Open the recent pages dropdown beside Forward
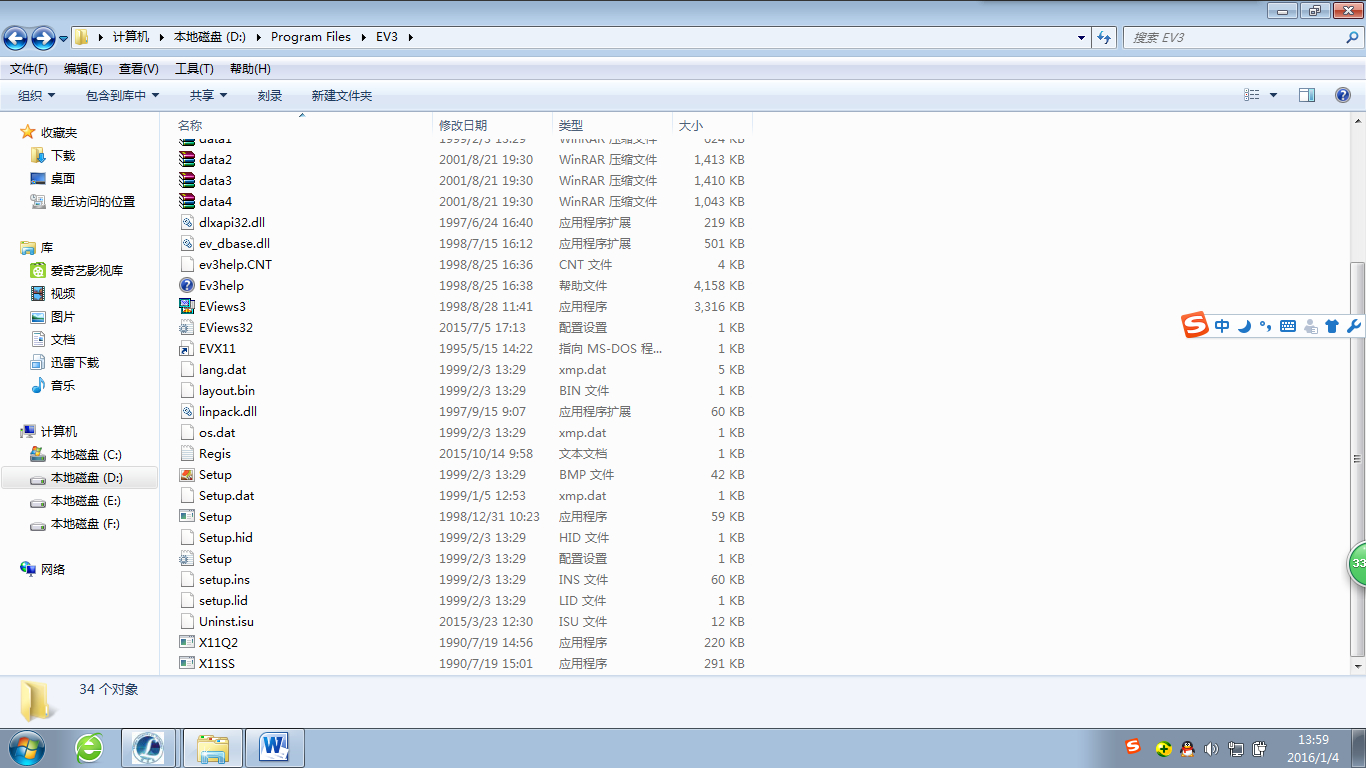This screenshot has width=1366, height=768. tap(64, 39)
